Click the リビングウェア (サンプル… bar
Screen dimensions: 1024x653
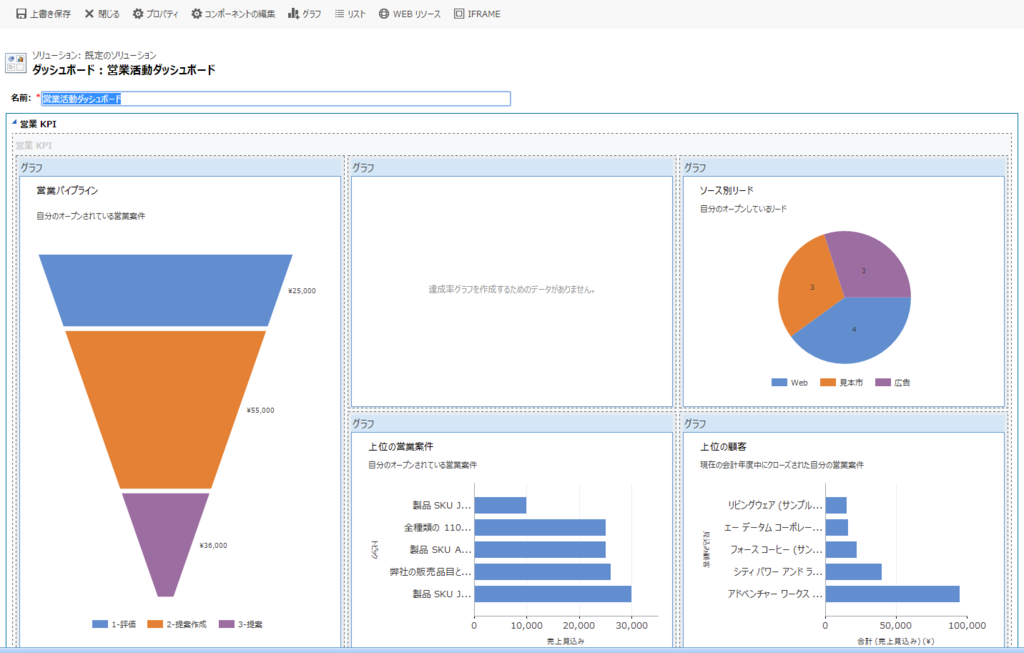836,505
